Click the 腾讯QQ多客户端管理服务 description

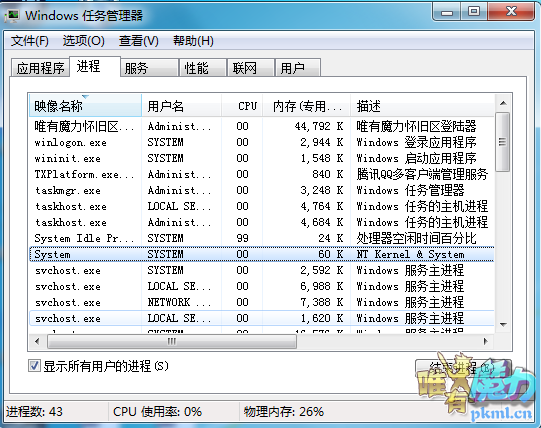pyautogui.click(x=422, y=174)
